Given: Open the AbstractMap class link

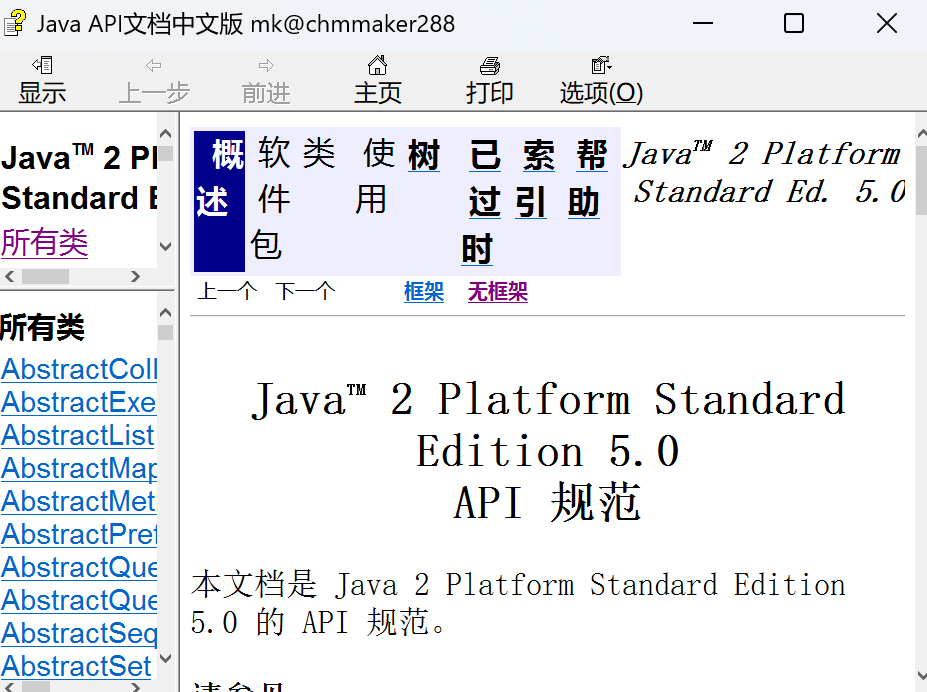Looking at the screenshot, I should pyautogui.click(x=79, y=469).
